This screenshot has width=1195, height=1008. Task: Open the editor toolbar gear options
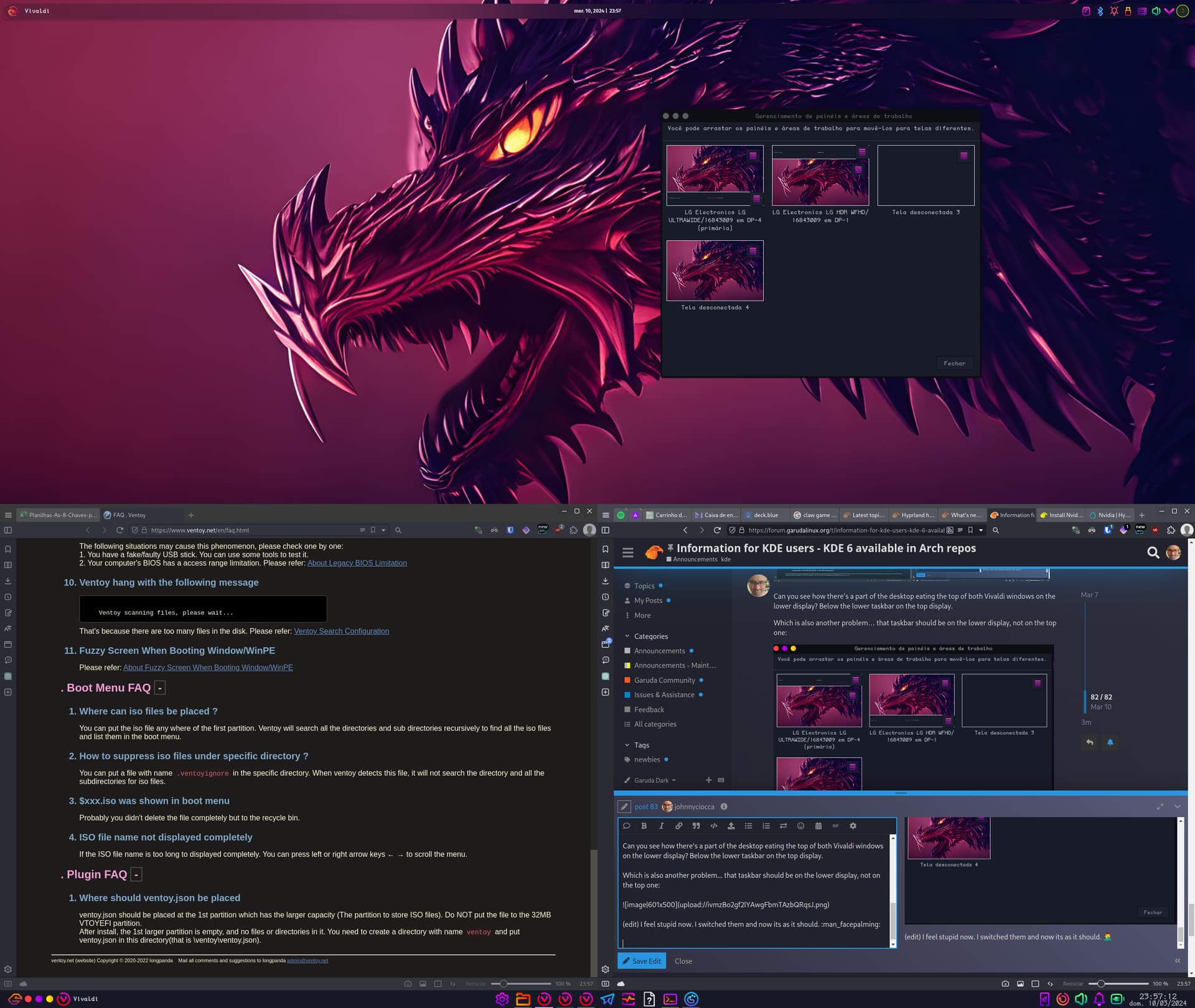click(x=853, y=826)
